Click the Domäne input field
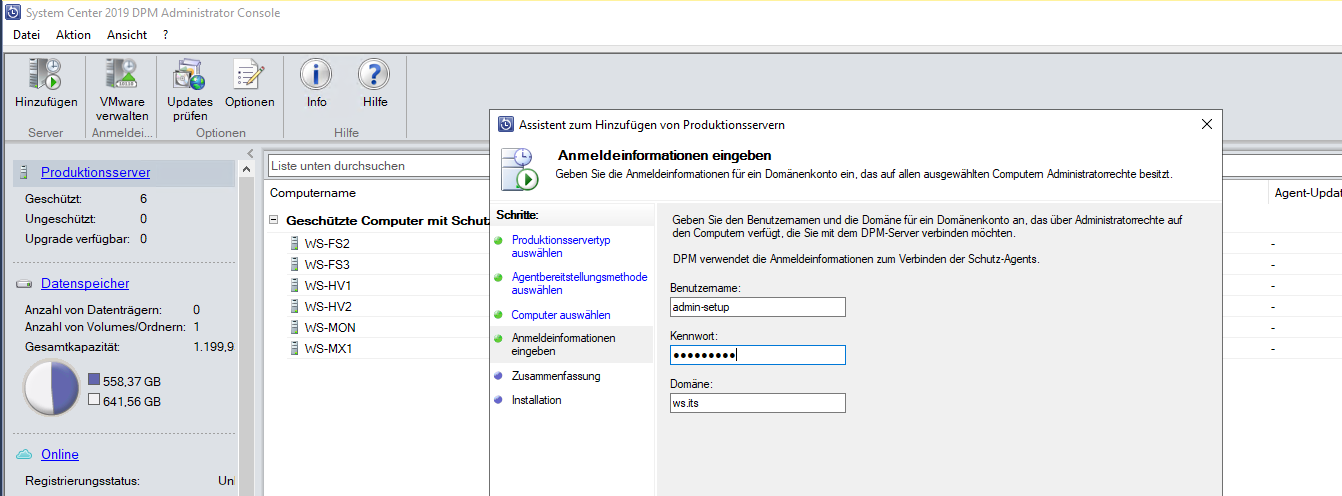 (x=758, y=403)
